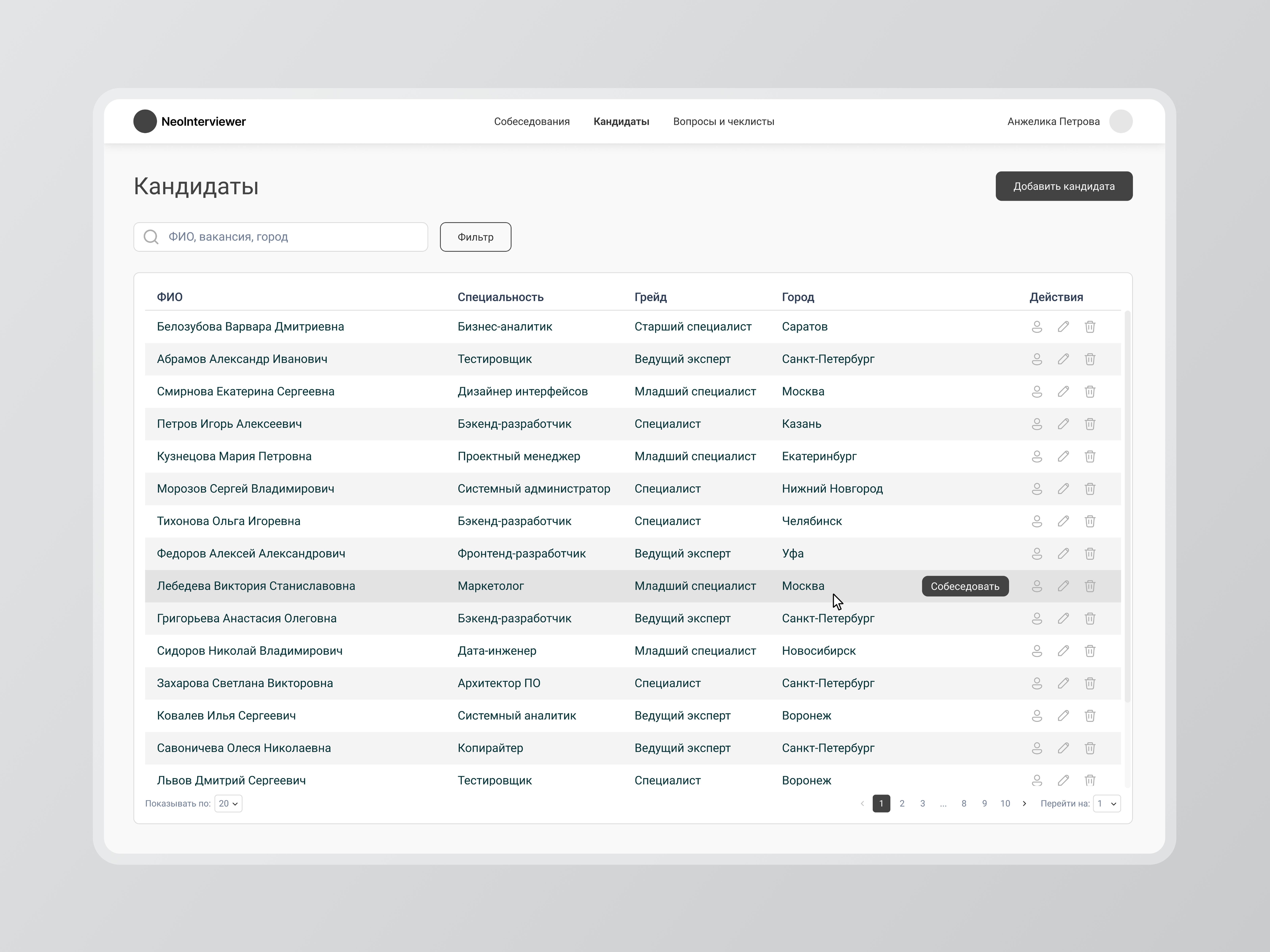Image resolution: width=1270 pixels, height=952 pixels.
Task: Select row Тихонова Ольга Игоревна
Action: [x=633, y=521]
